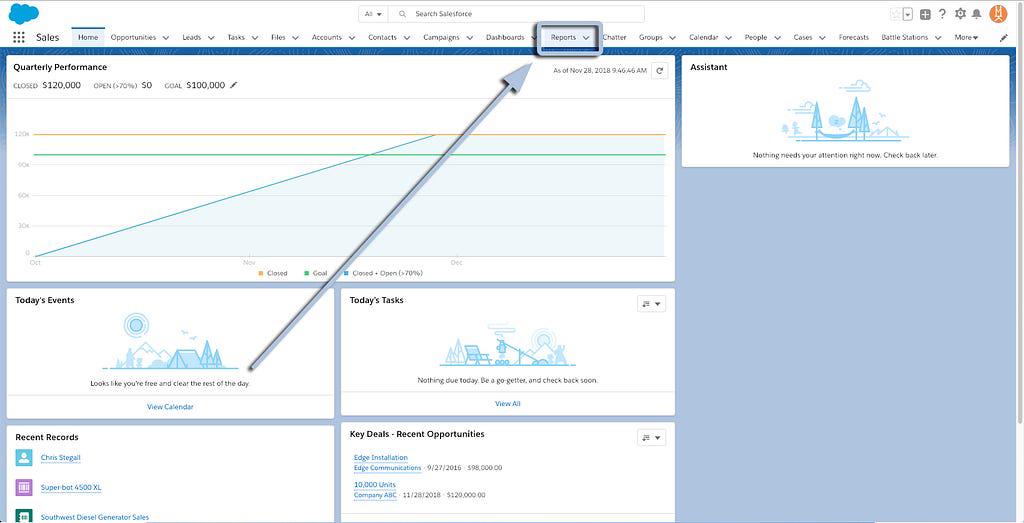The image size is (1024, 523).
Task: Refresh the Quarterly Performance chart
Action: point(659,71)
